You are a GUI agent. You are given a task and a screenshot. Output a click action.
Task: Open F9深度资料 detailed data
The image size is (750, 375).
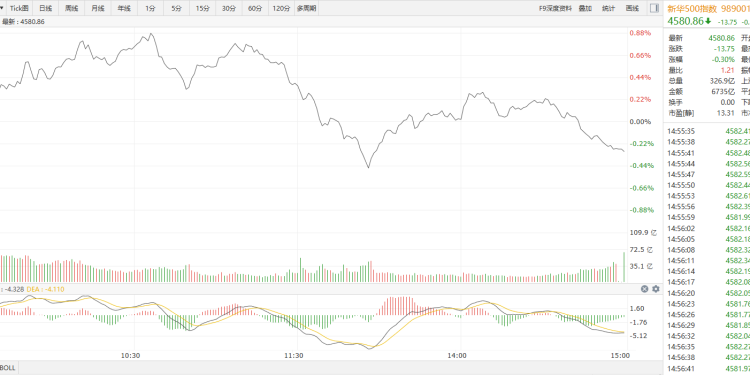(555, 8)
